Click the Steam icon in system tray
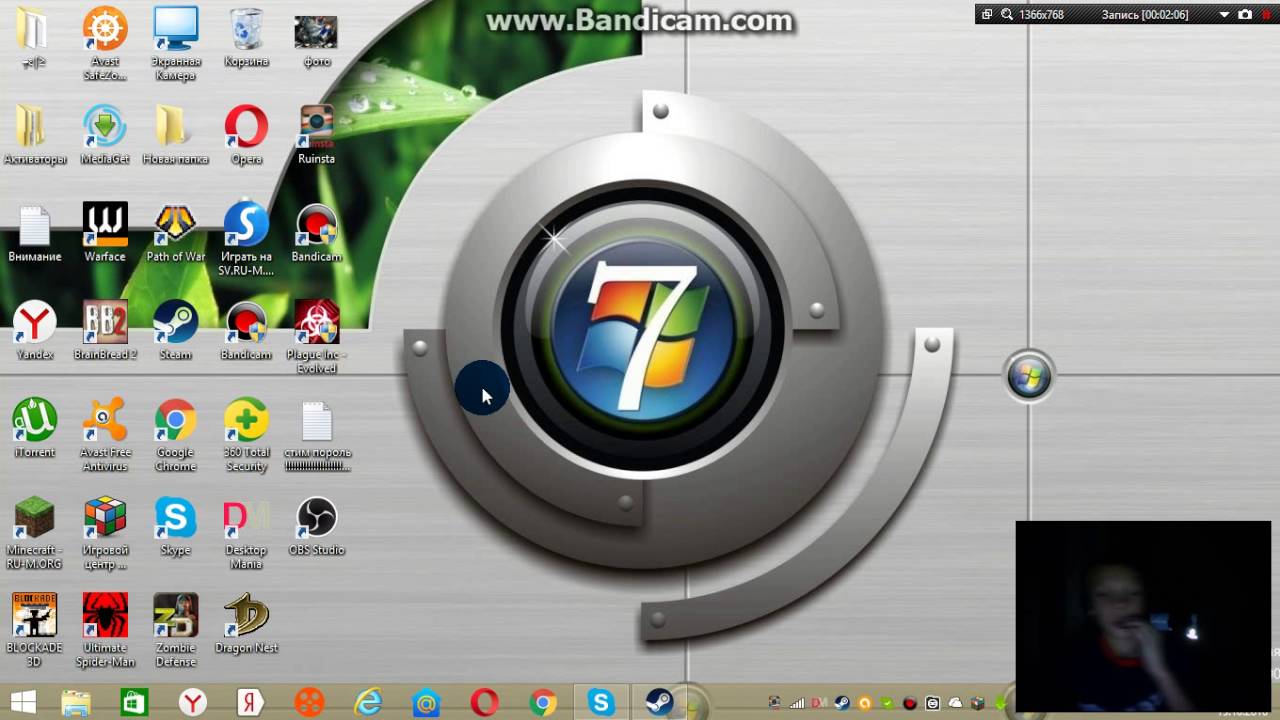This screenshot has width=1280, height=720. (842, 703)
